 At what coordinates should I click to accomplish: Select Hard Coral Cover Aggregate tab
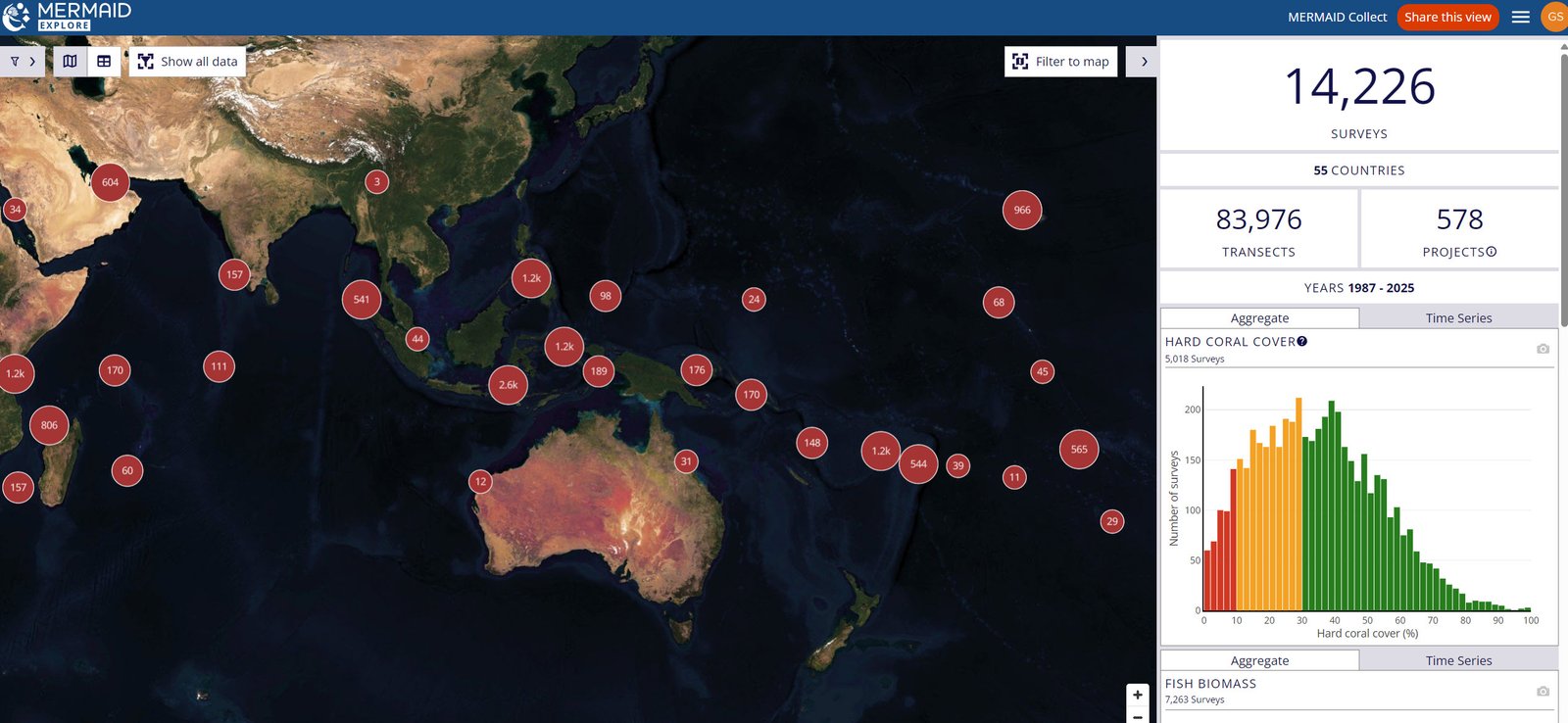(x=1259, y=318)
